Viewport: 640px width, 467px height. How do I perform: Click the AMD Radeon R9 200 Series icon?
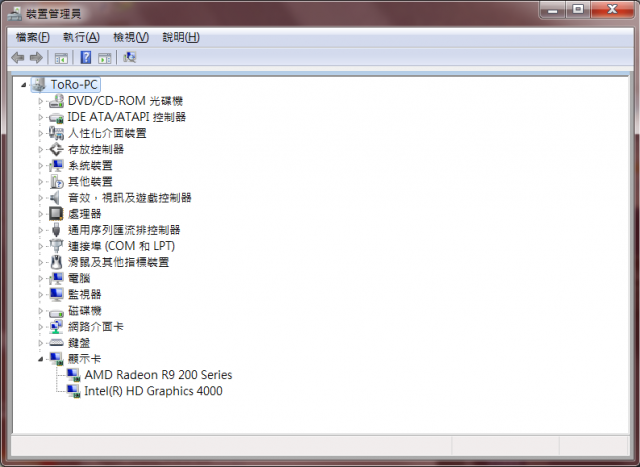tap(73, 375)
